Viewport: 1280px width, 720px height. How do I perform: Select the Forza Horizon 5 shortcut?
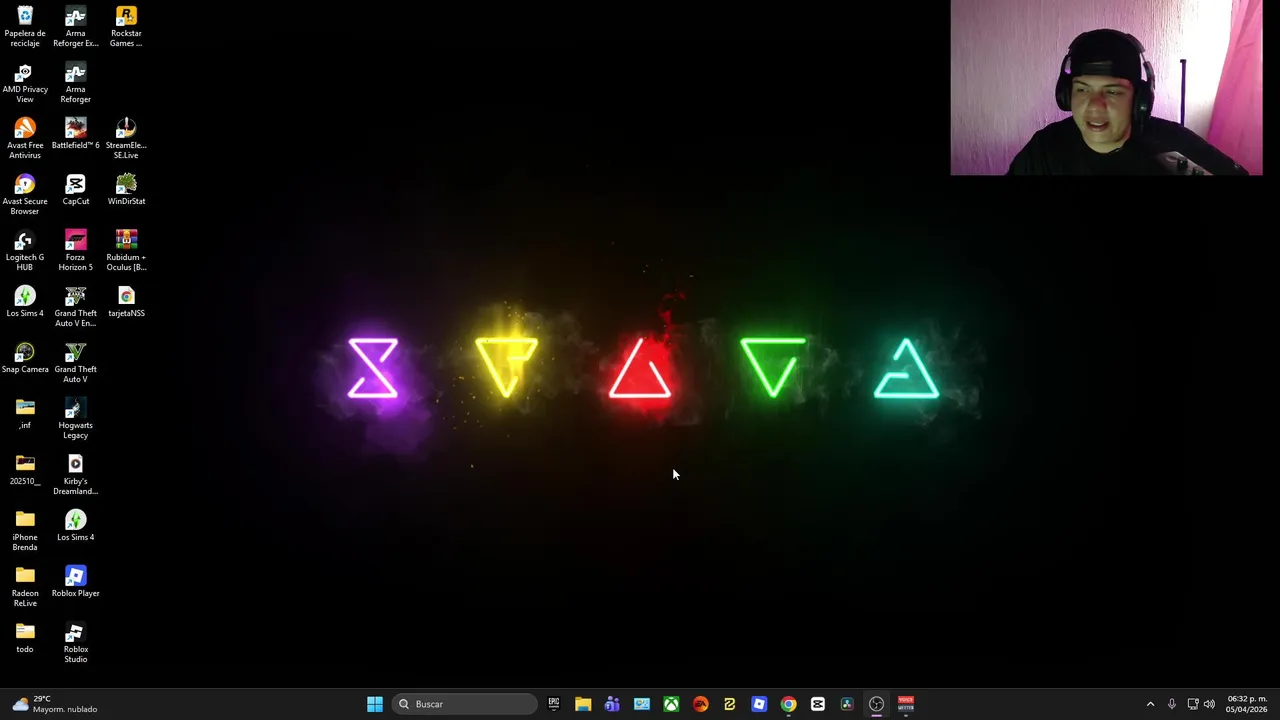click(76, 250)
